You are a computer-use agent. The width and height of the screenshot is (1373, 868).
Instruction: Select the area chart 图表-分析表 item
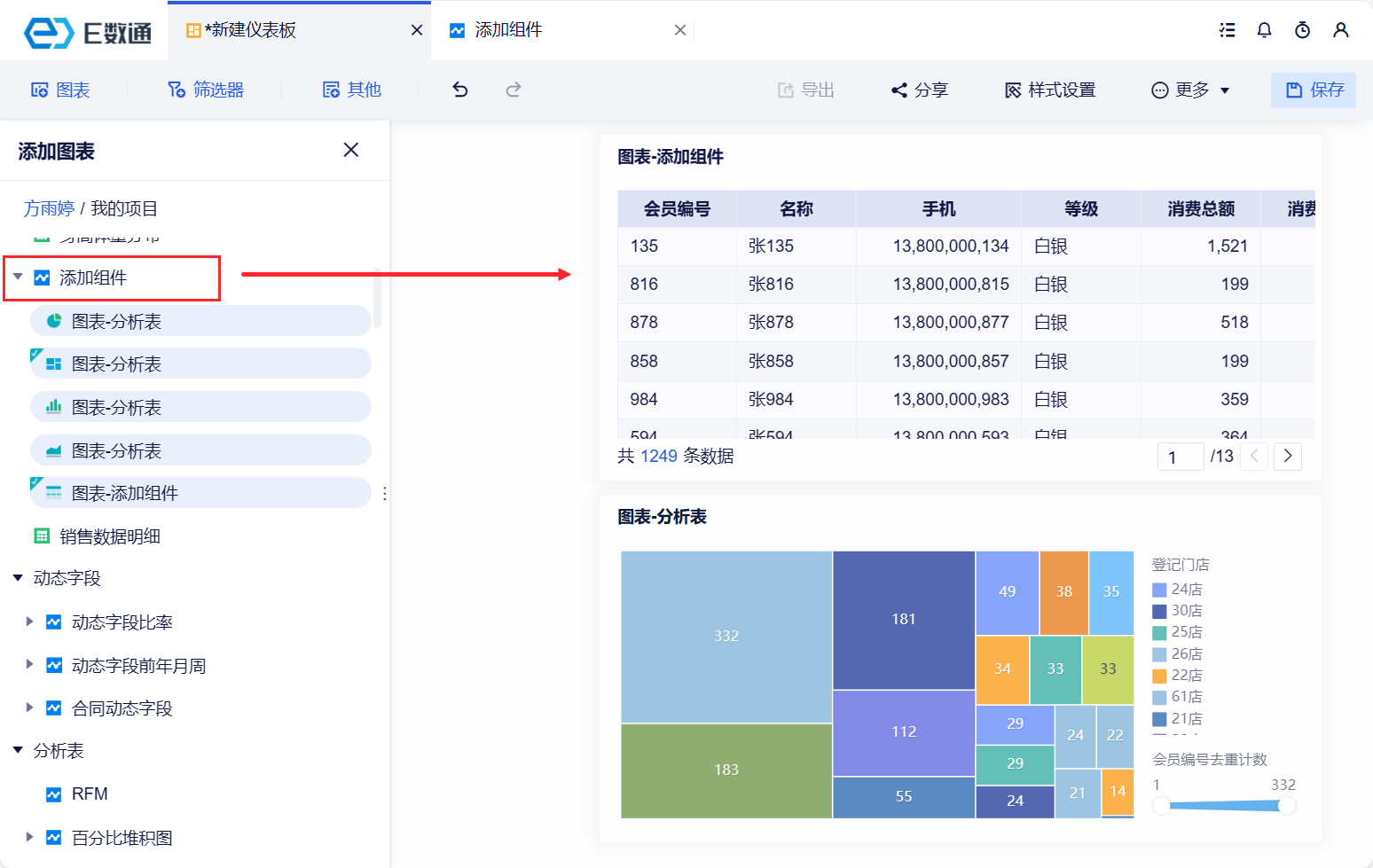200,450
